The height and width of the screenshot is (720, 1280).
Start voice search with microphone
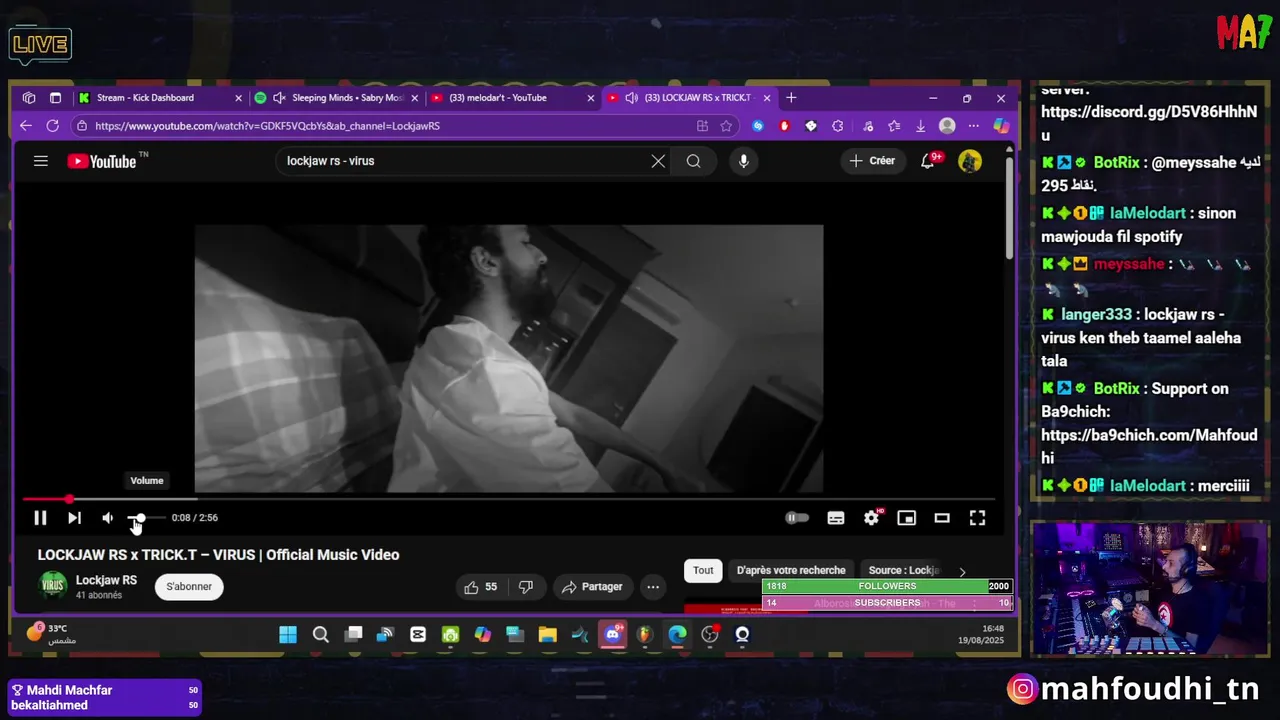click(x=743, y=161)
